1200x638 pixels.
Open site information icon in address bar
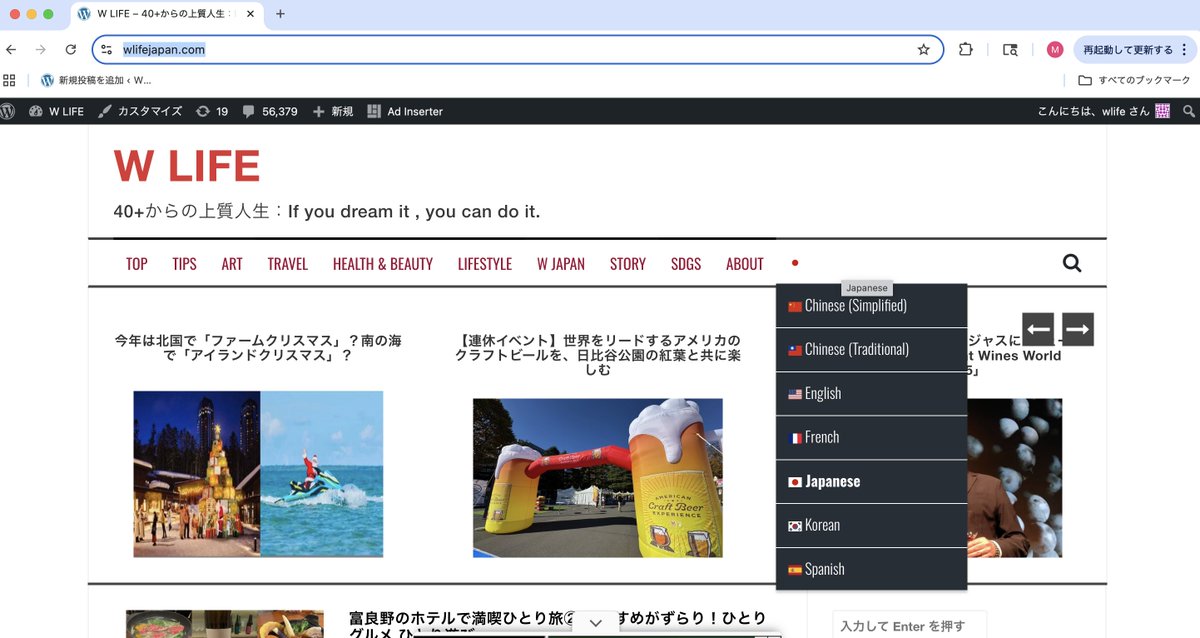(107, 49)
